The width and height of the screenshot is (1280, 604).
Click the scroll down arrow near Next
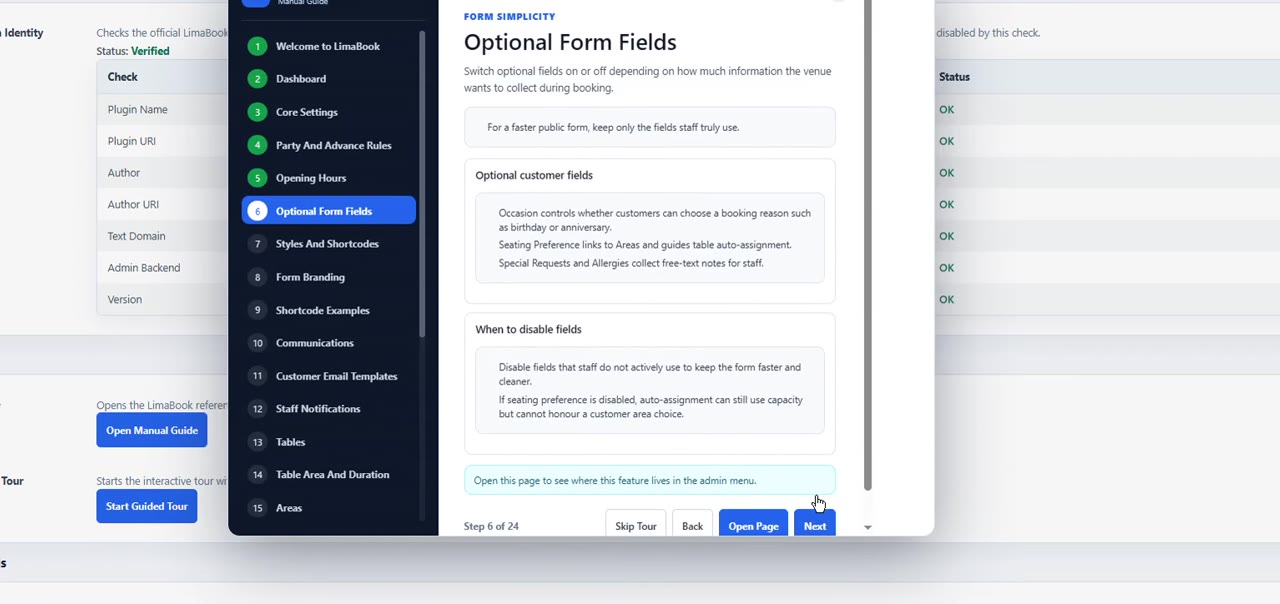(867, 527)
